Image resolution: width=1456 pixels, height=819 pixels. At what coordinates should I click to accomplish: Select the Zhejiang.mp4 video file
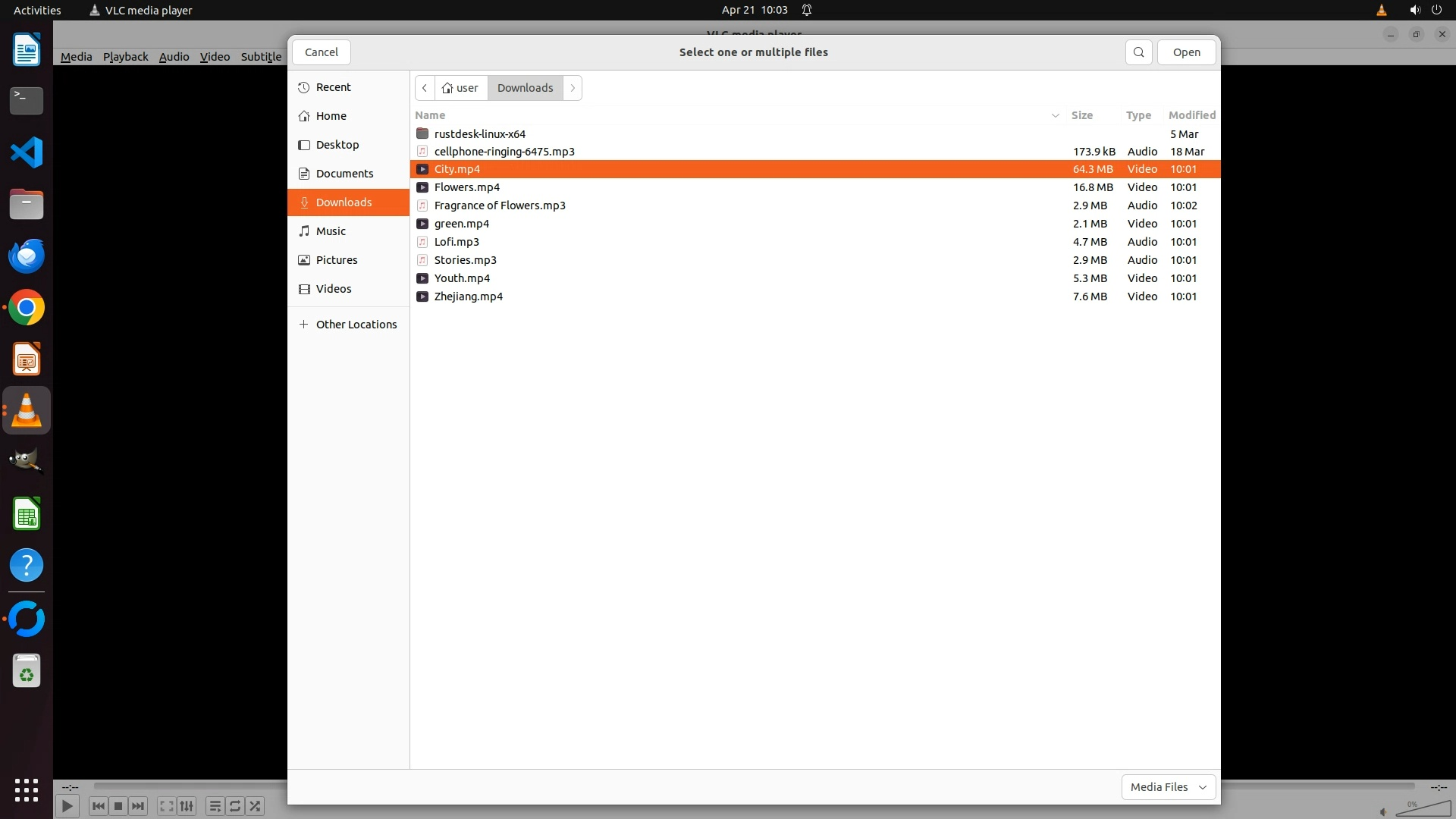pyautogui.click(x=468, y=297)
